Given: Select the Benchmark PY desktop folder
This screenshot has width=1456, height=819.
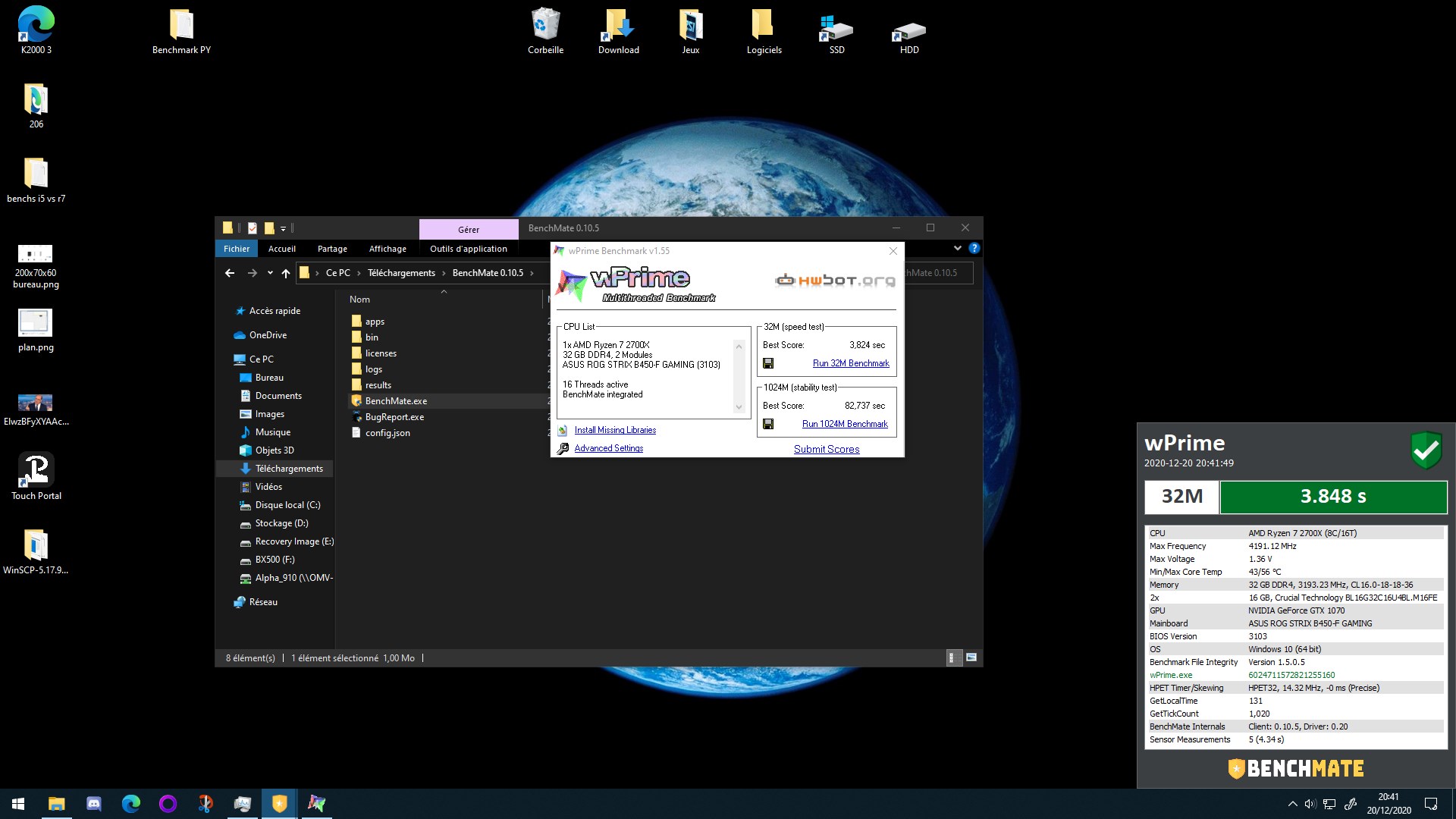Looking at the screenshot, I should [181, 30].
